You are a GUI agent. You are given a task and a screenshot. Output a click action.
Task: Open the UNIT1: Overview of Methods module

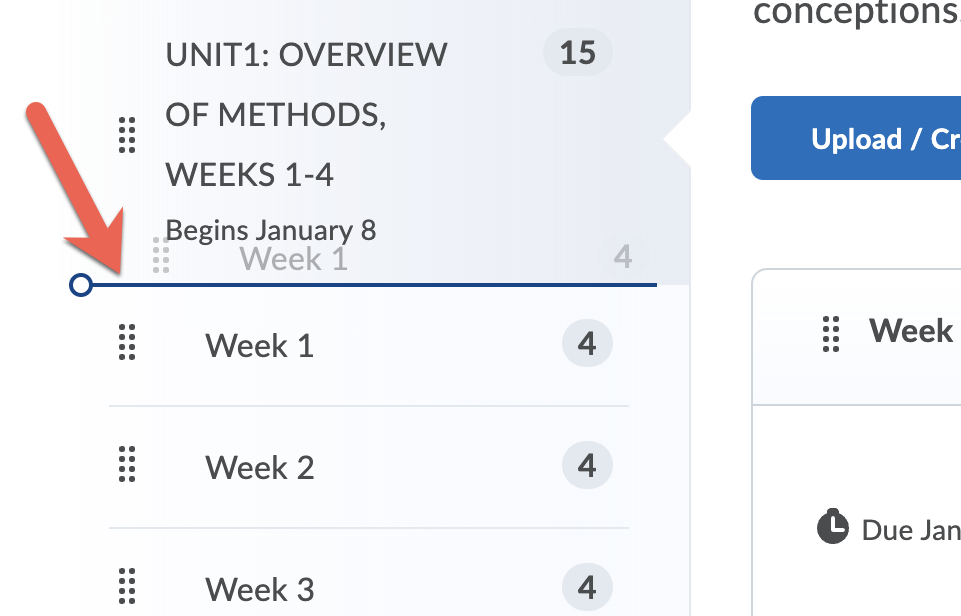coord(306,114)
